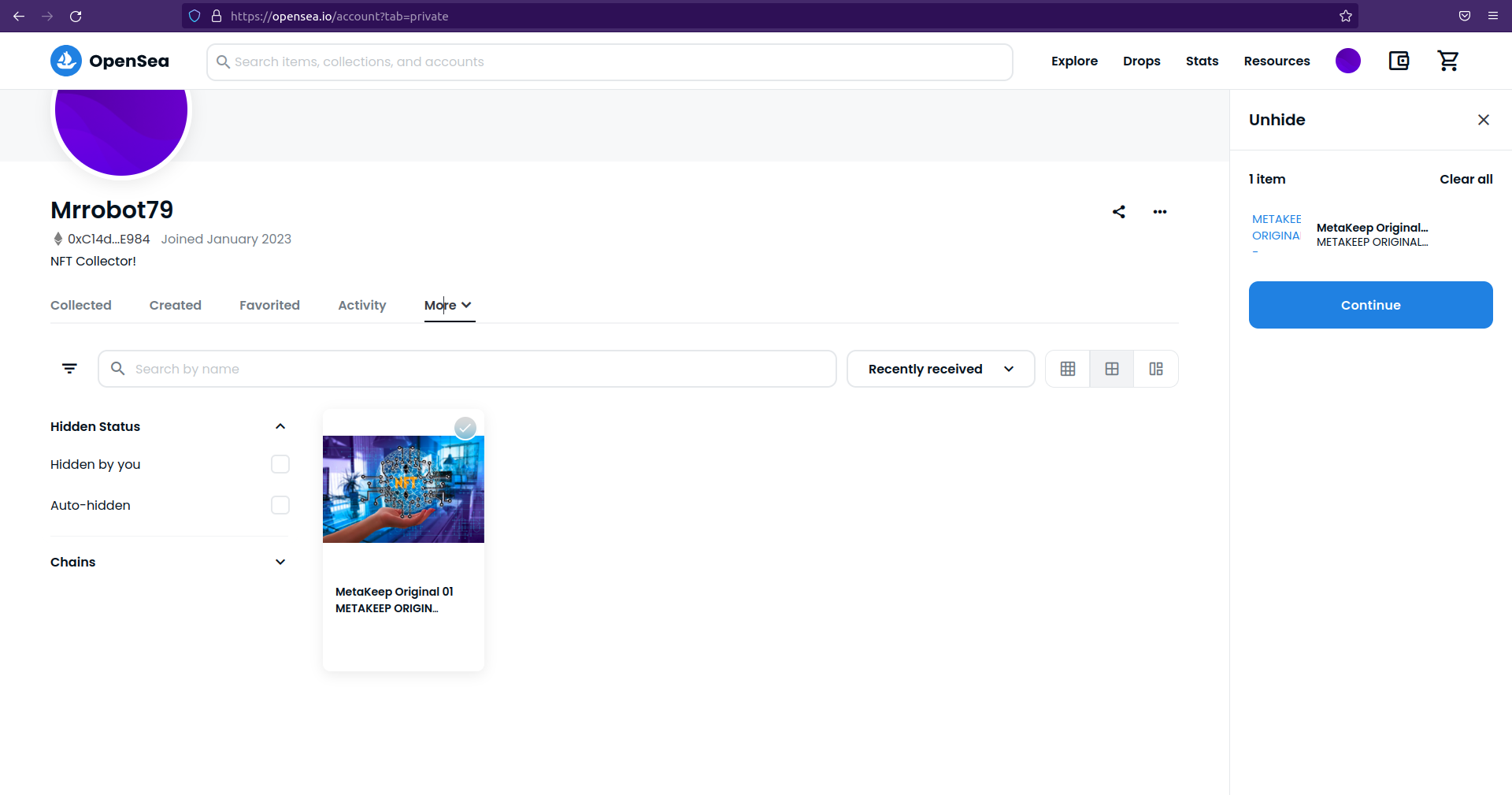
Task: Open the Drops menu
Action: tap(1142, 61)
